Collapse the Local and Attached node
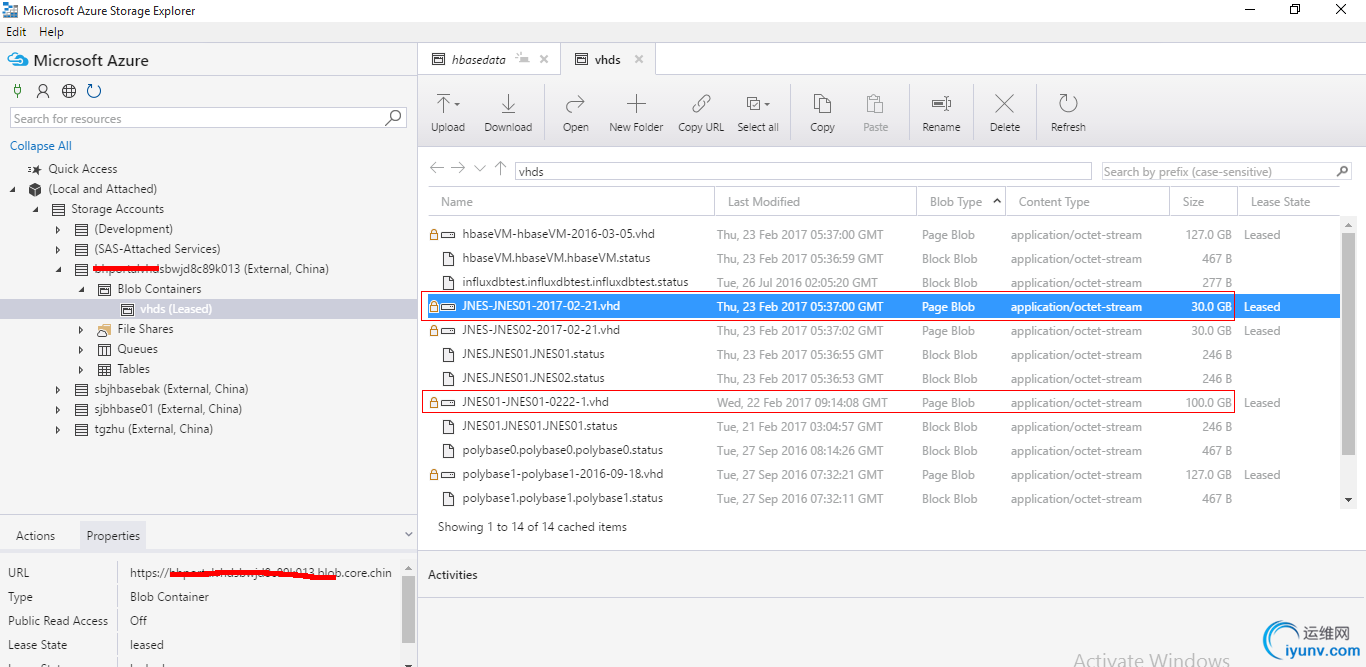 14,189
